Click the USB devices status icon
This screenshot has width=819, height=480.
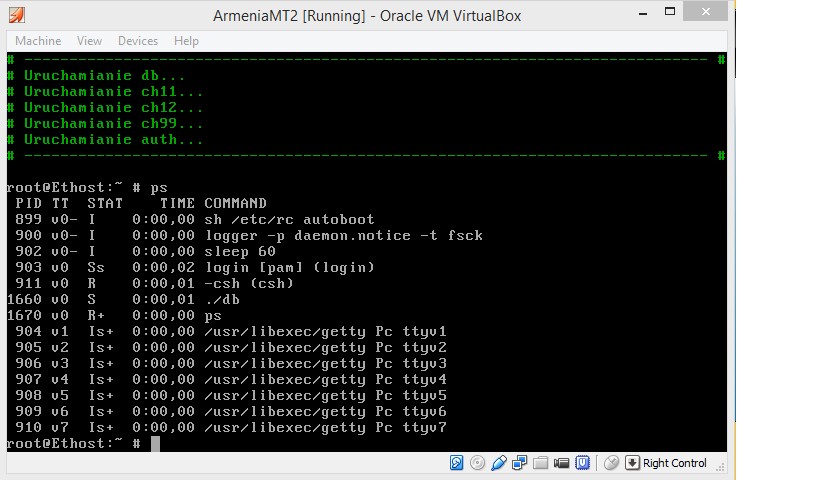coord(499,463)
